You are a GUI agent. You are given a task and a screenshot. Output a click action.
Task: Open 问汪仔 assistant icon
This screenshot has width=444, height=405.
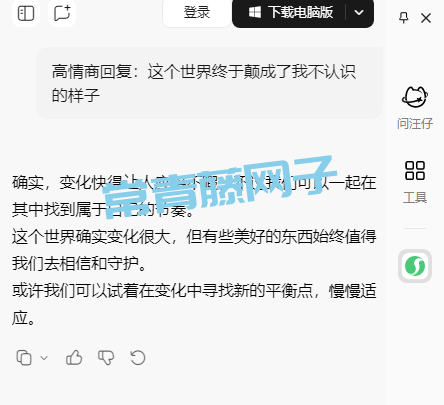click(415, 97)
